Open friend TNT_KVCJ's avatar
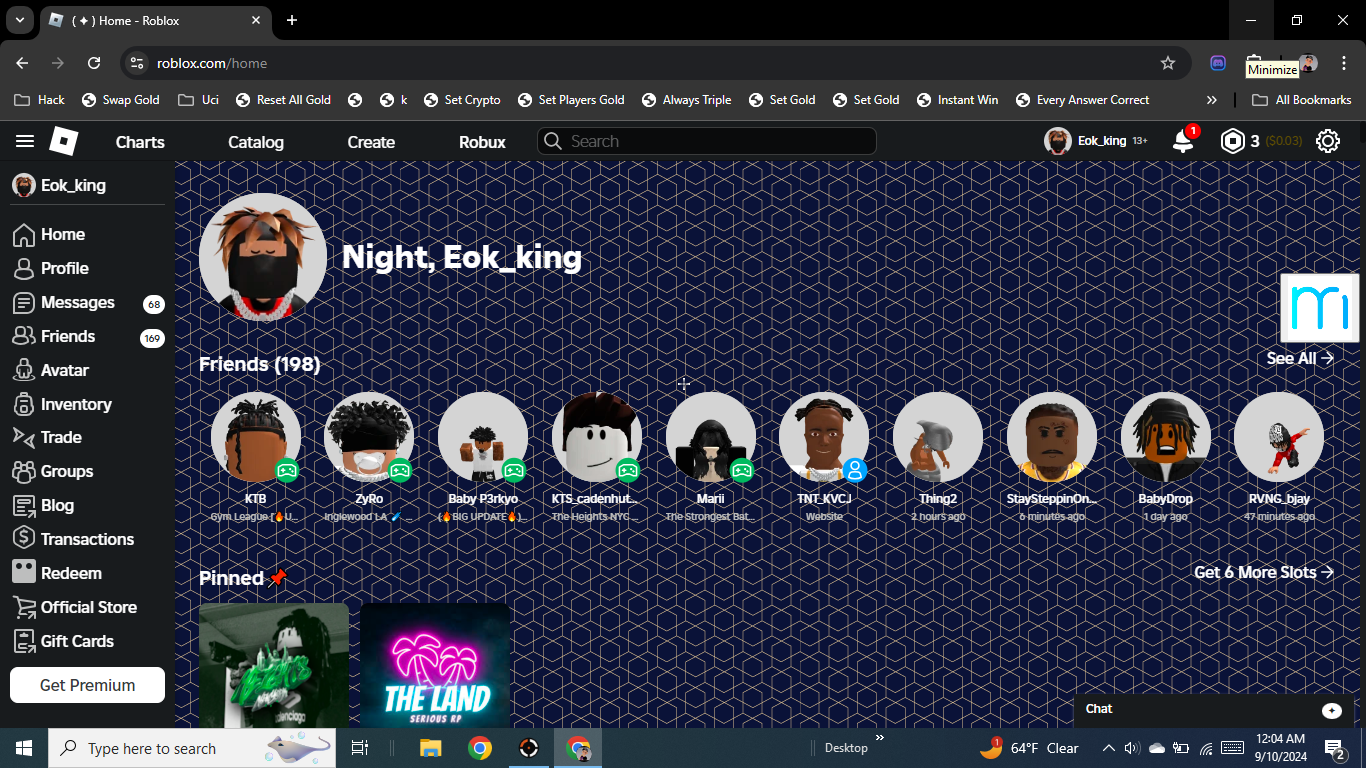Screen dimensions: 1366x768 824,437
